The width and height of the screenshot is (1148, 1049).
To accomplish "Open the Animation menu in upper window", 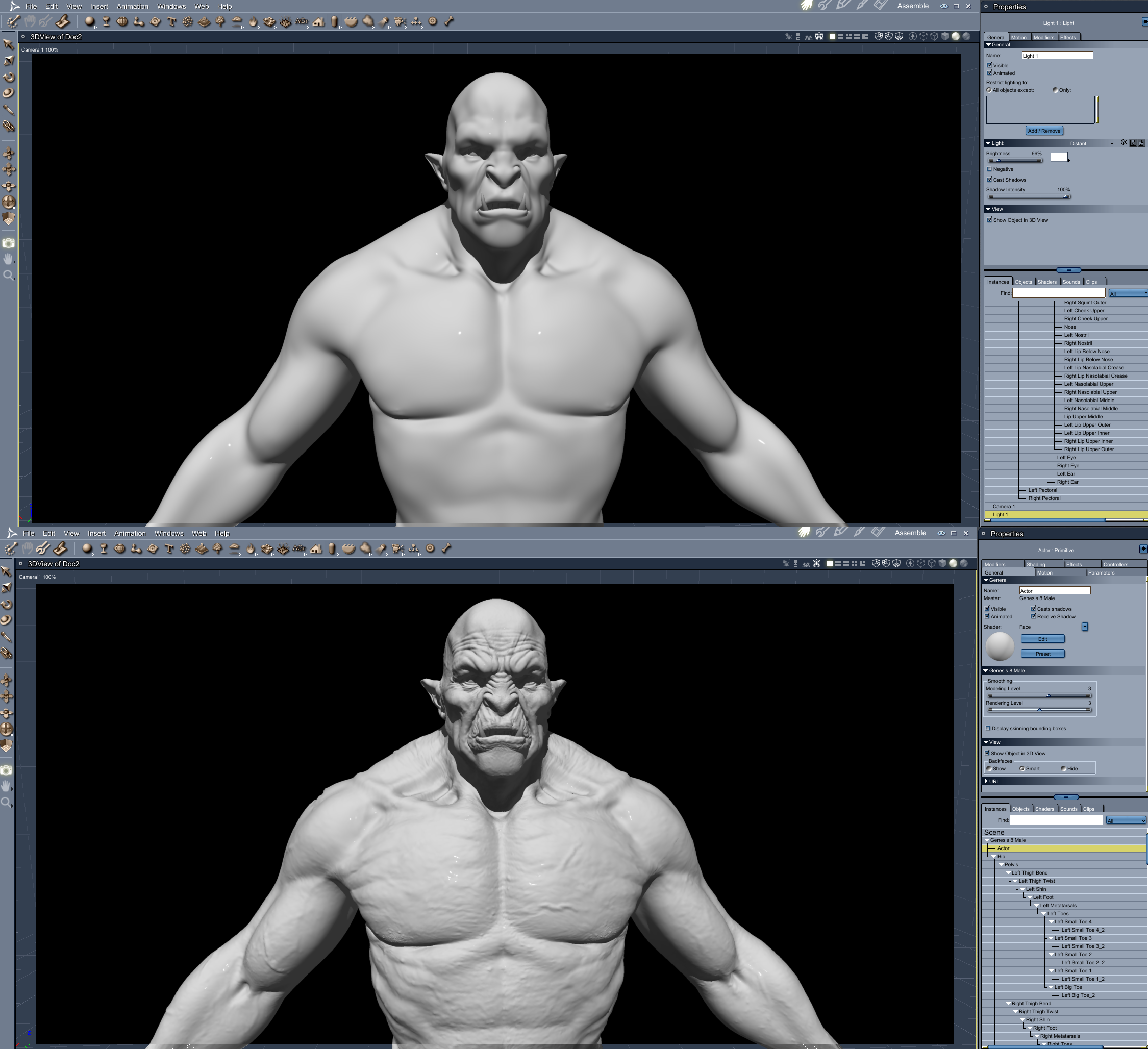I will tap(132, 6).
